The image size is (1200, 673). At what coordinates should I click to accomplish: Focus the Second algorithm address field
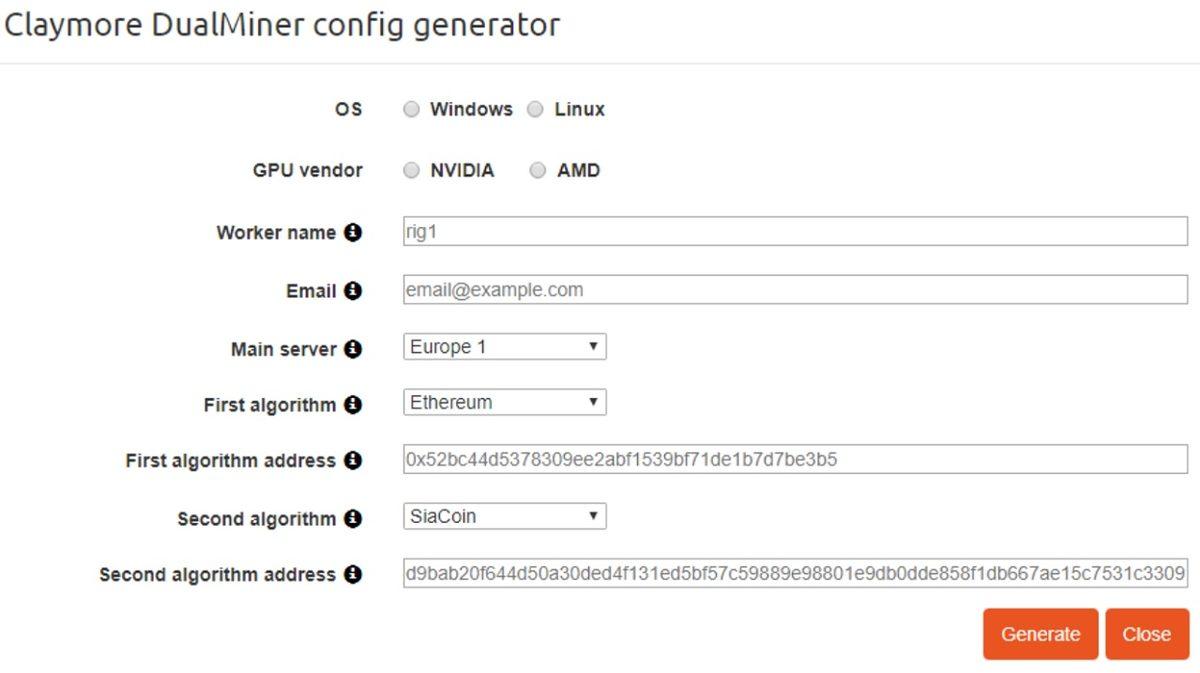click(794, 574)
